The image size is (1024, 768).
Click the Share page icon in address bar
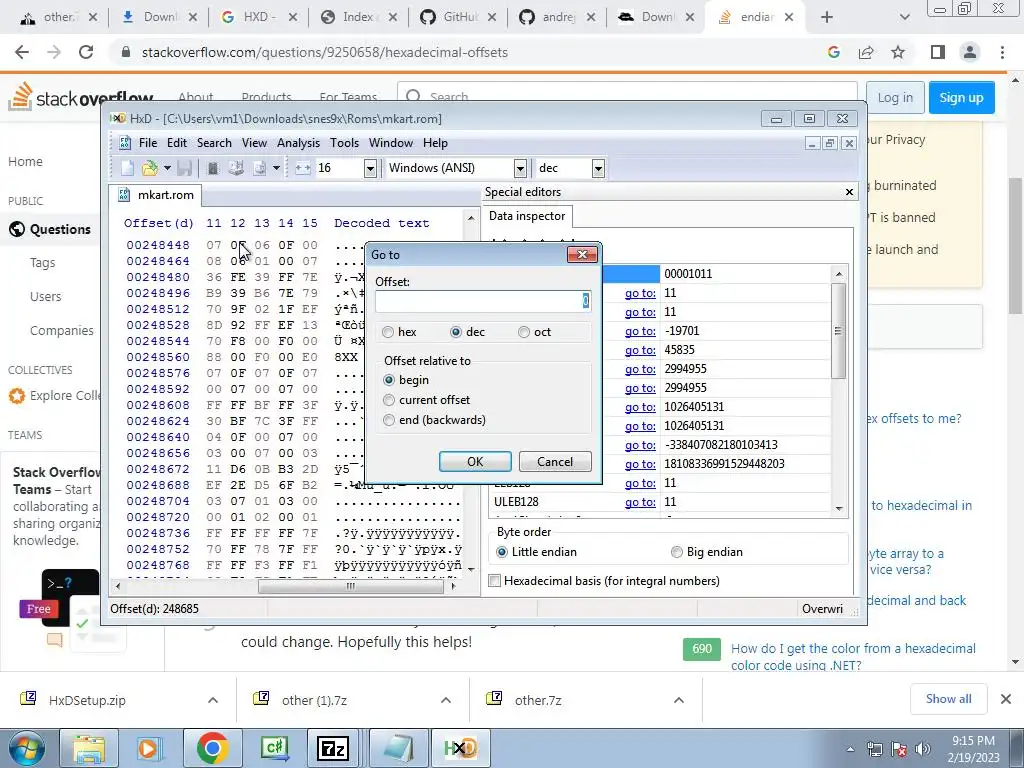866,52
